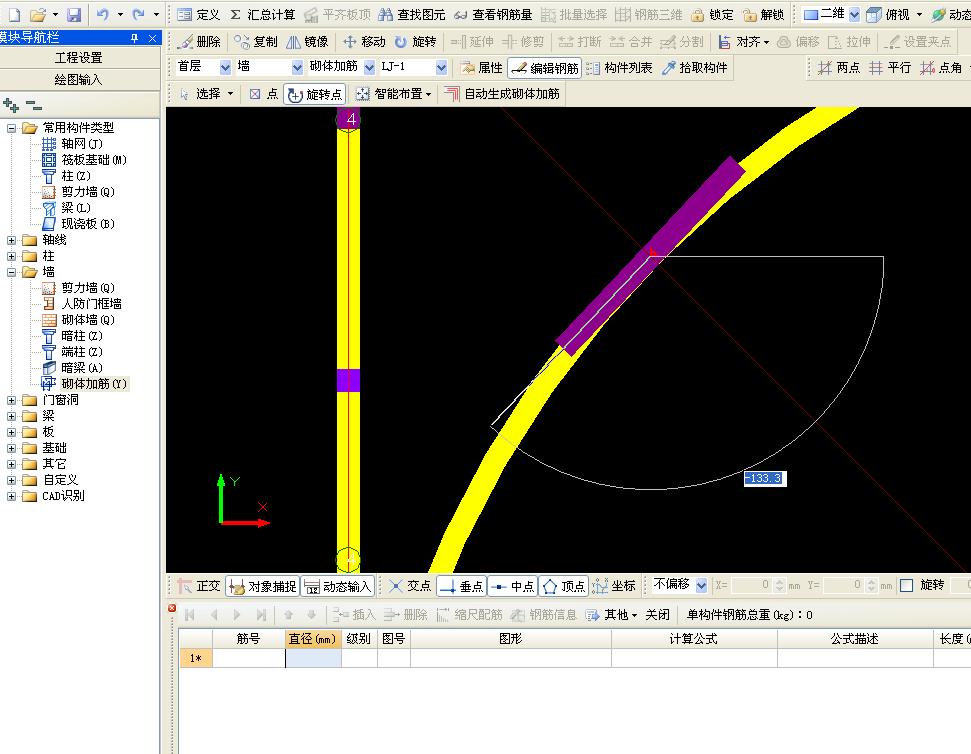This screenshot has height=754, width=971.
Task: Click 自动生成砌体加筋 button
Action: click(x=502, y=93)
